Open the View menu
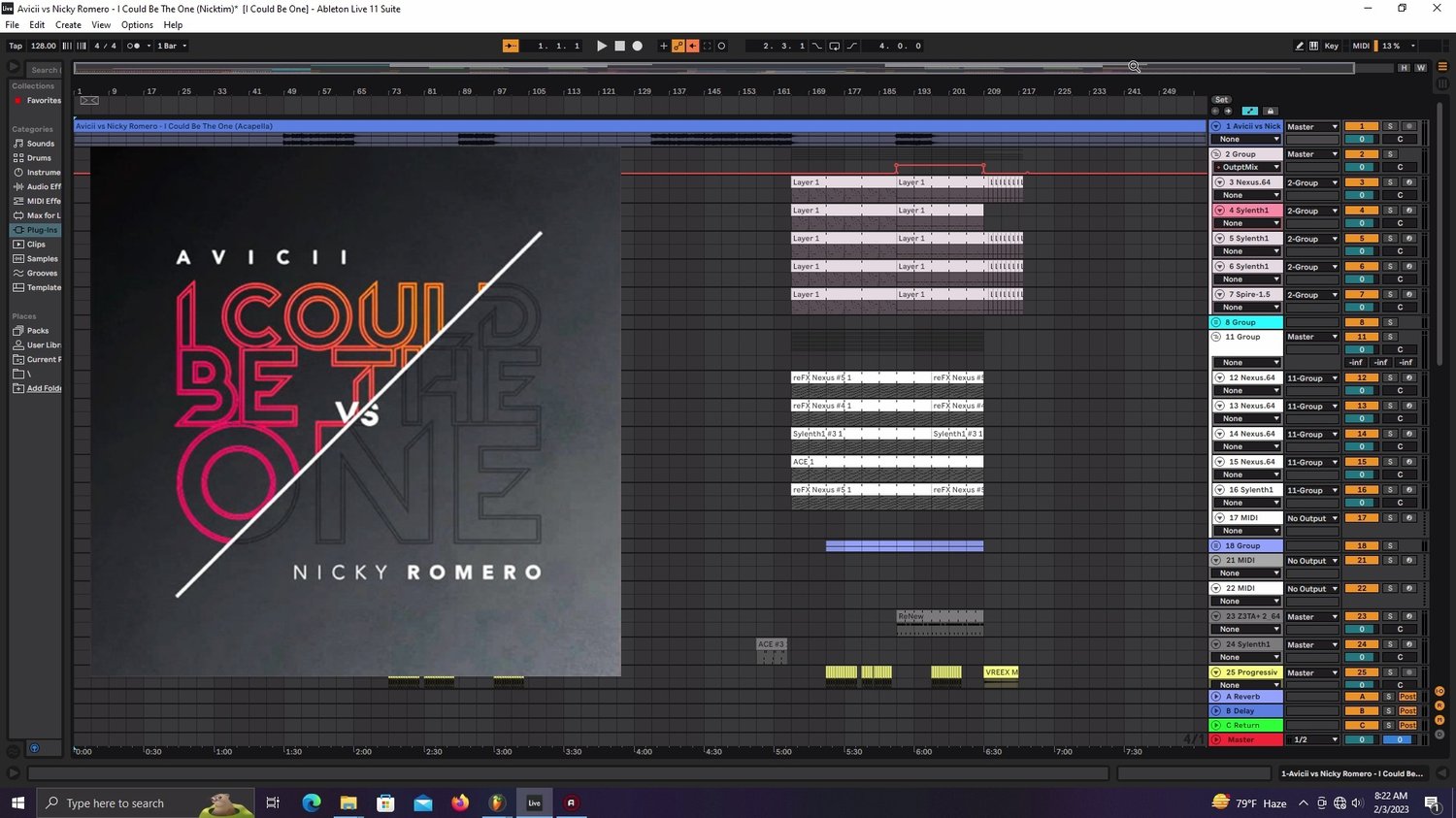 coord(101,25)
